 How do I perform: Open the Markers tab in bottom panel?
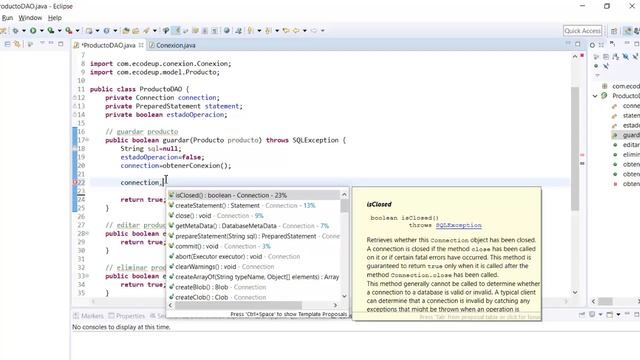tap(88, 316)
